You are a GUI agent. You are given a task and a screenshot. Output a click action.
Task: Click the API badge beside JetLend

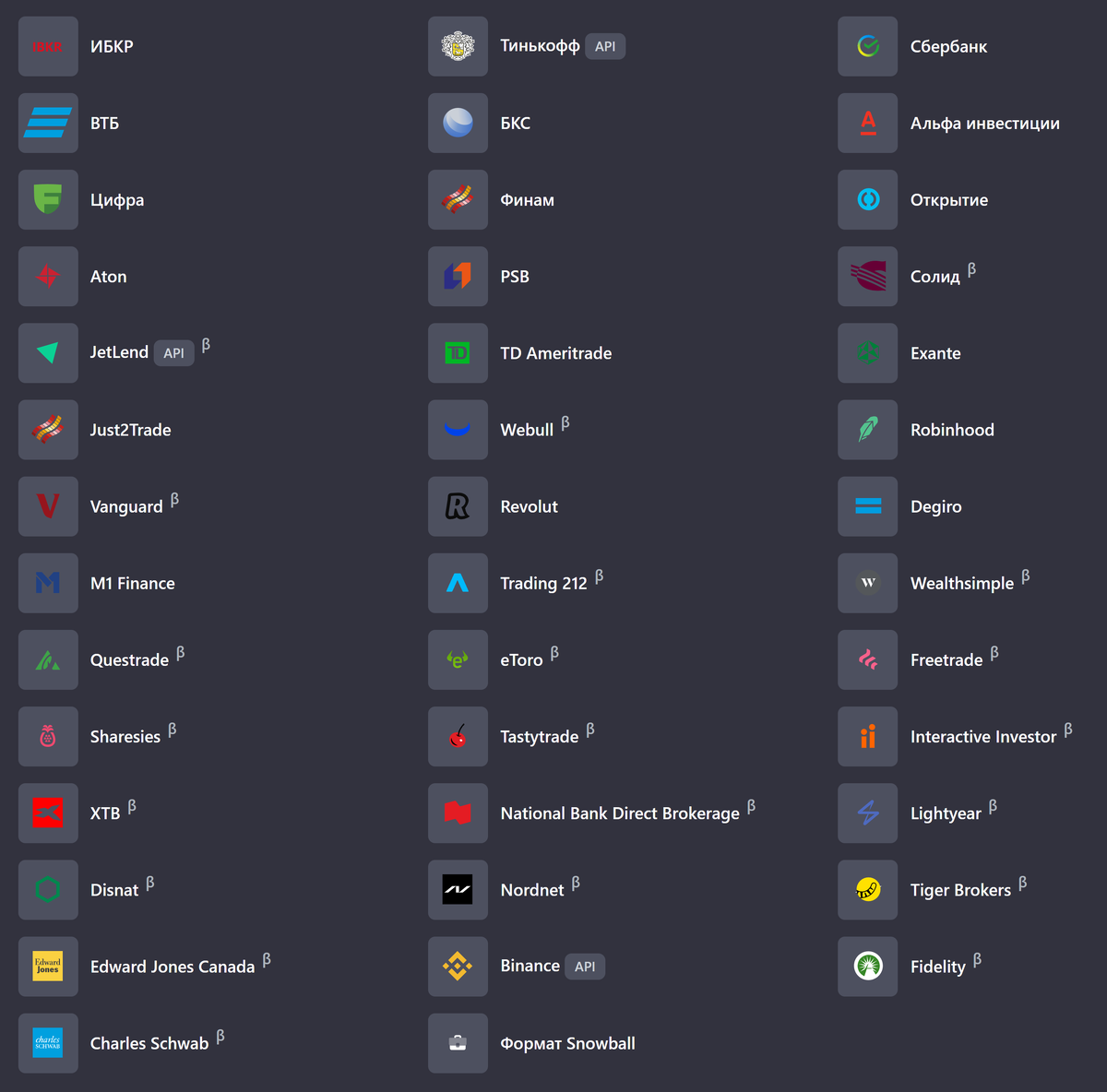pyautogui.click(x=174, y=352)
